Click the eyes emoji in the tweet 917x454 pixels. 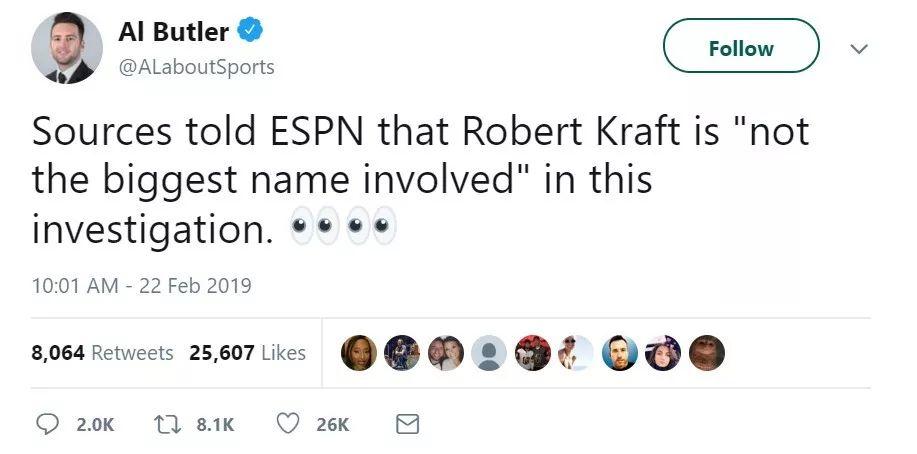[342, 229]
